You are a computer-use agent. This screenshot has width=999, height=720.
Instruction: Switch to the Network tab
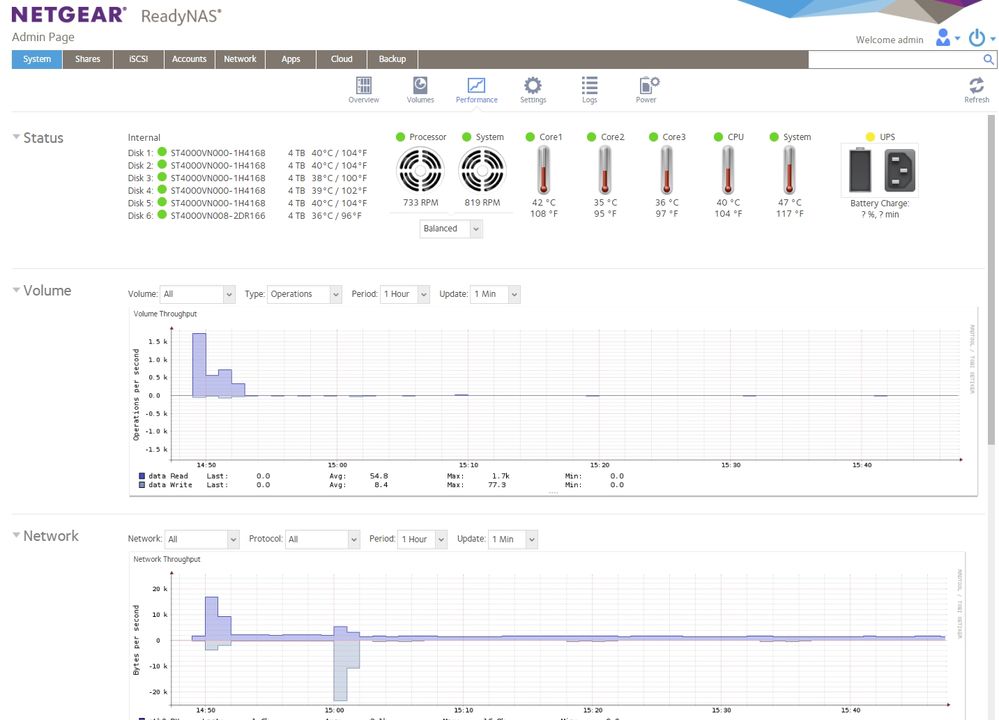pyautogui.click(x=240, y=59)
